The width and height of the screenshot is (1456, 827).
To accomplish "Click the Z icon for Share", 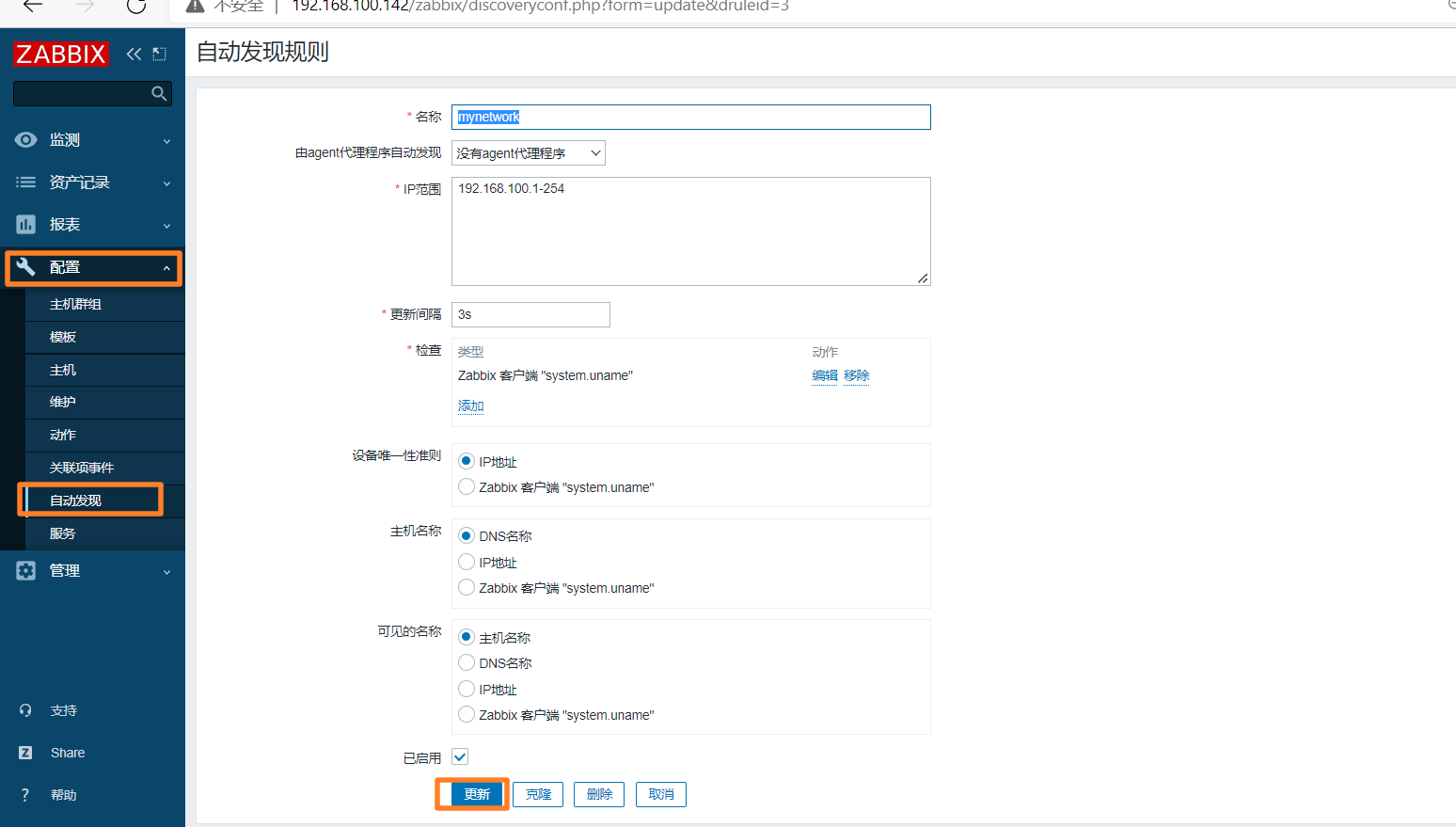I will coord(25,753).
